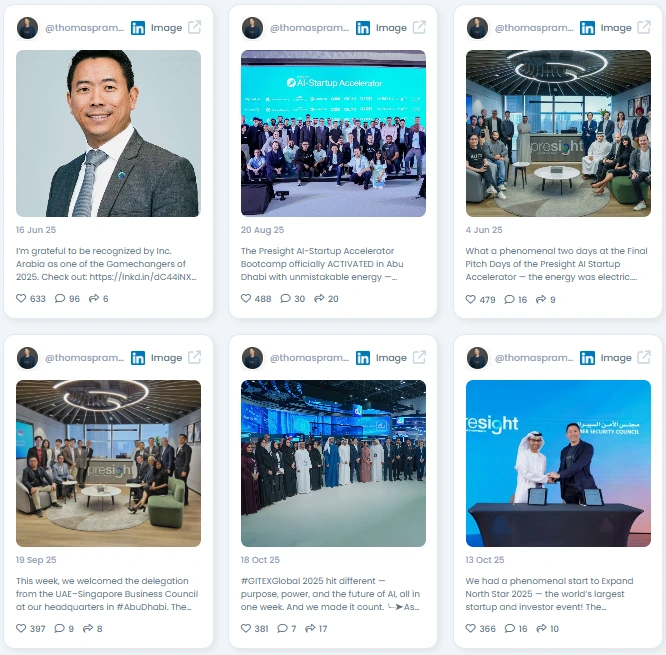Open the GITEX Global group photo
This screenshot has width=666, height=655.
[333, 463]
